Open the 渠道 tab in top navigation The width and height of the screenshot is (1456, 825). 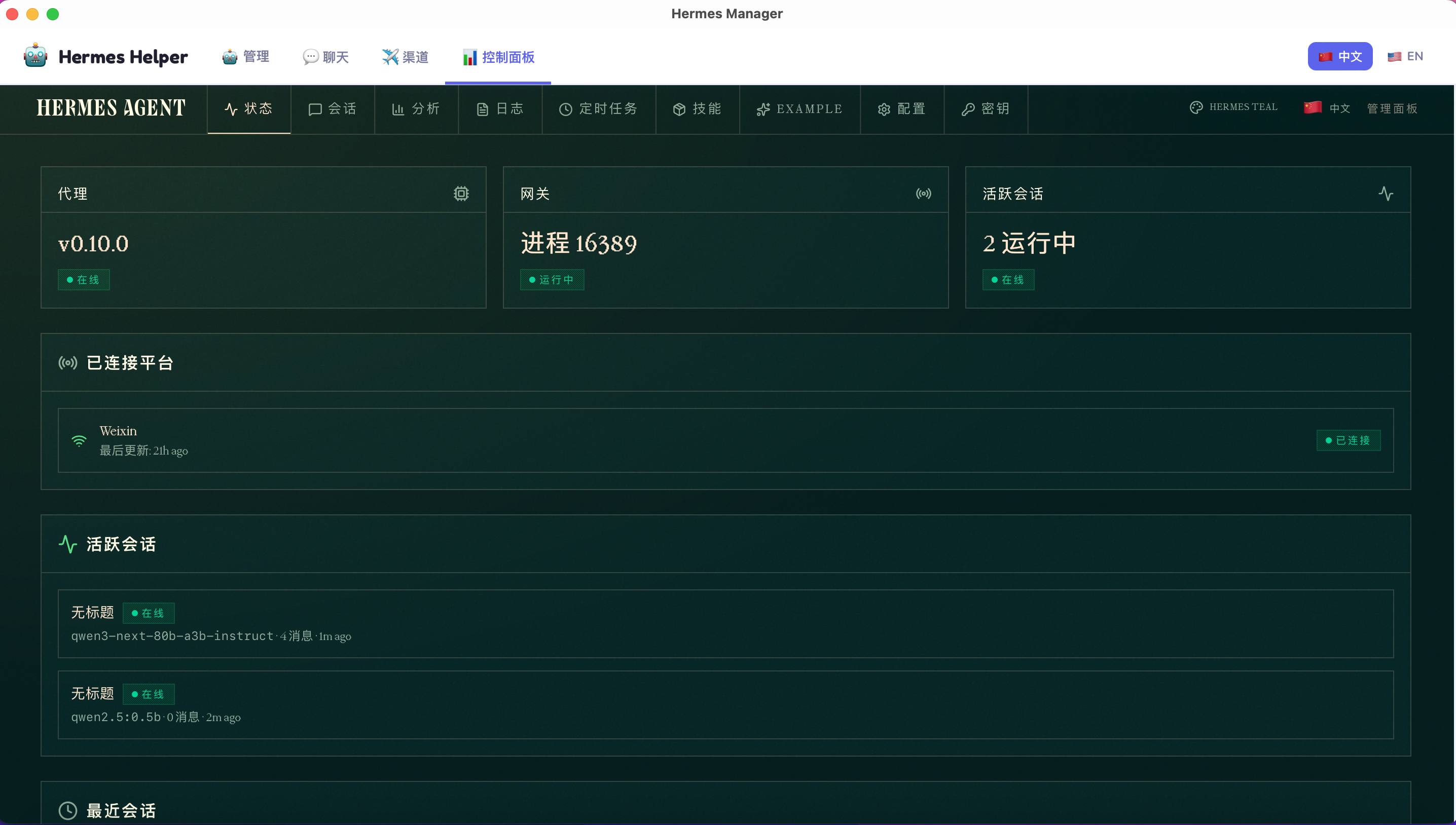tap(405, 57)
